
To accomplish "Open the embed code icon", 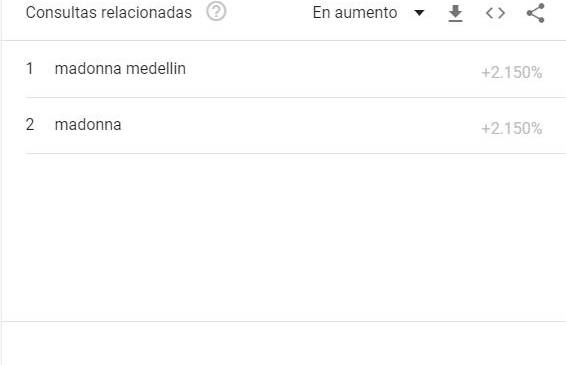I will pyautogui.click(x=495, y=13).
